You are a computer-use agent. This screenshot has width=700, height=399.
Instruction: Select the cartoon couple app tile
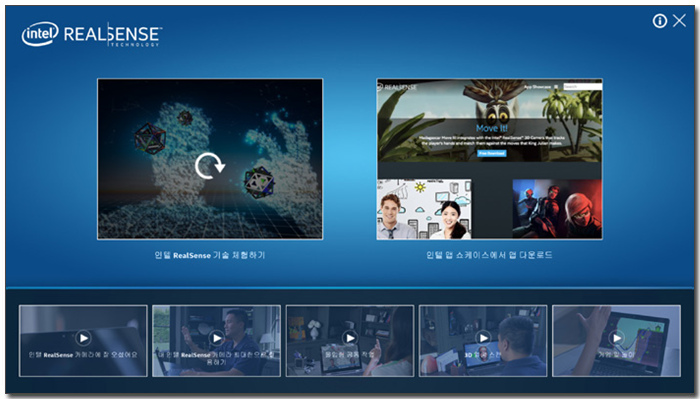click(424, 209)
